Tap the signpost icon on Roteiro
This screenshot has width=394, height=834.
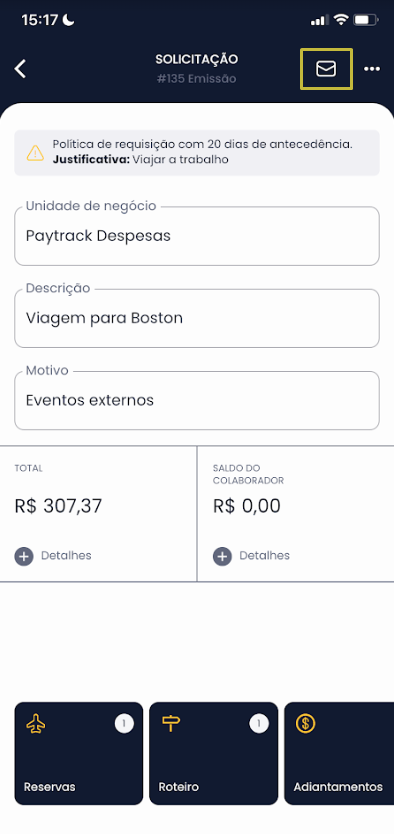171,724
